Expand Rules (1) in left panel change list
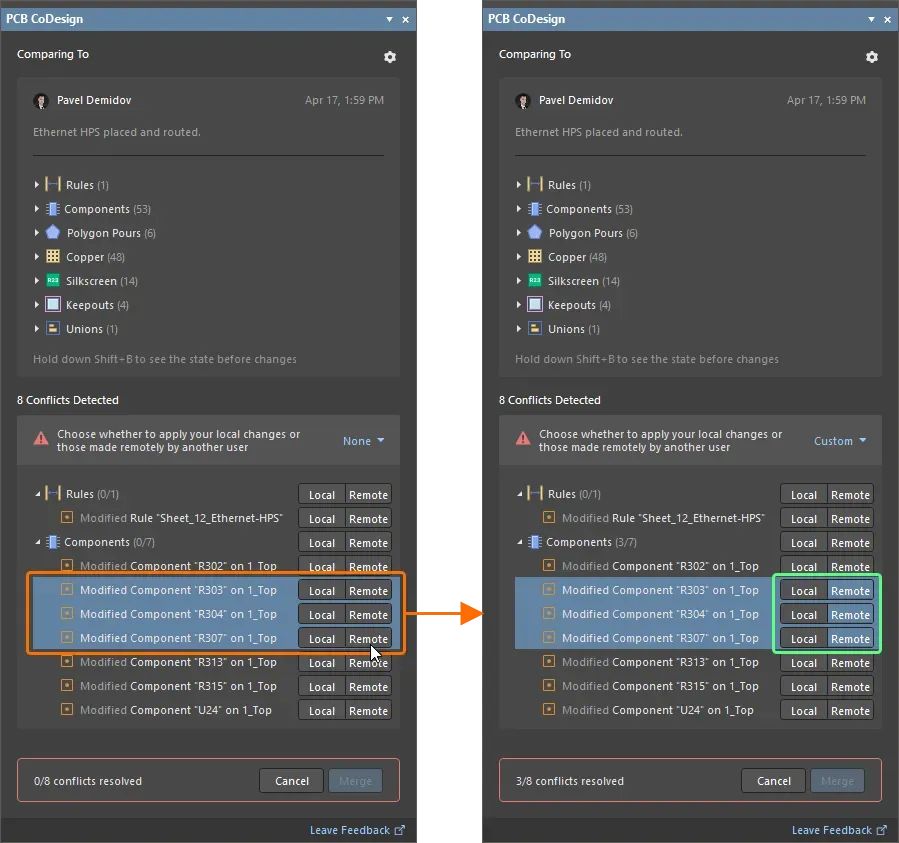The width and height of the screenshot is (899, 843). pos(37,185)
